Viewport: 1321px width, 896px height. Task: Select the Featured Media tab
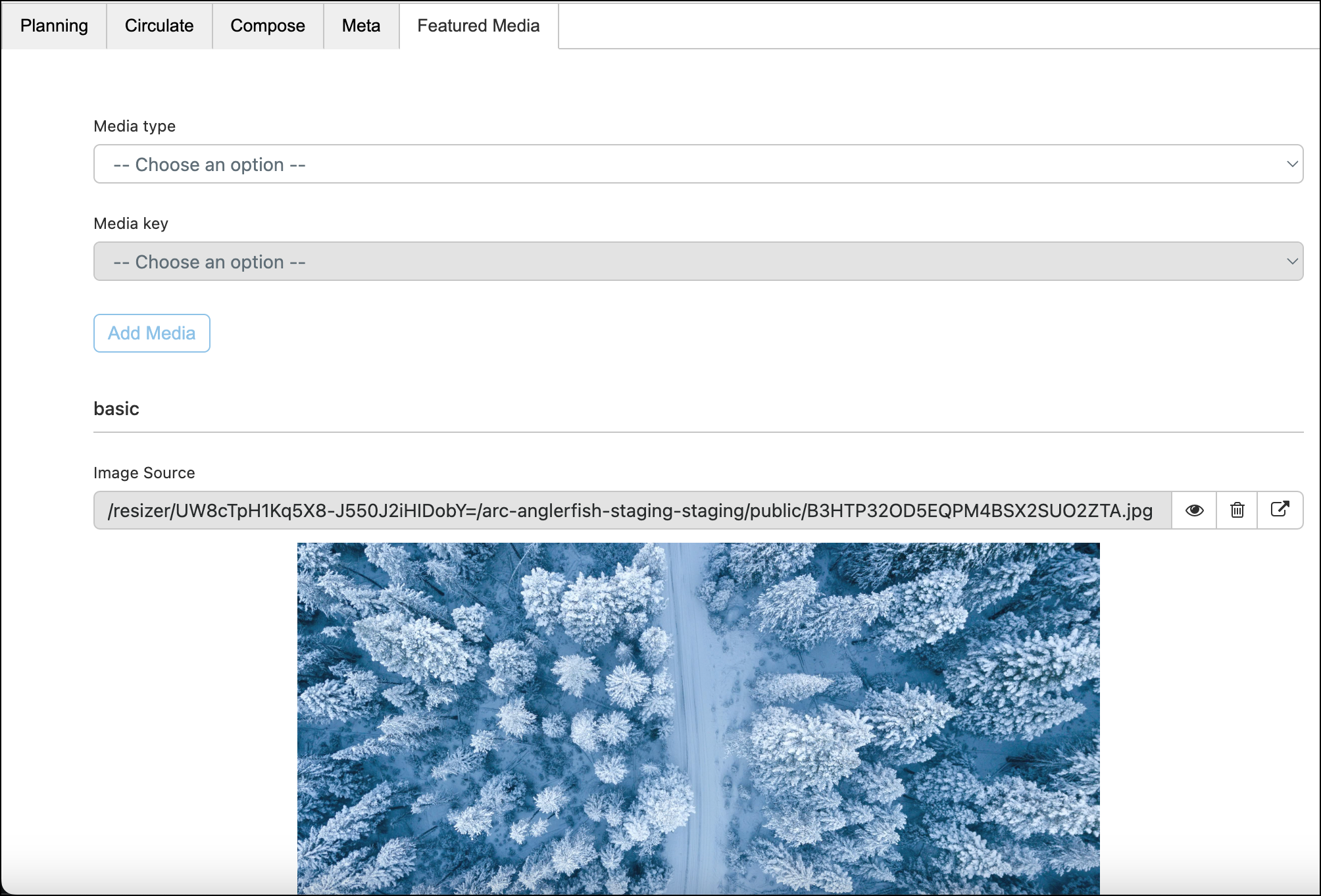tap(479, 26)
